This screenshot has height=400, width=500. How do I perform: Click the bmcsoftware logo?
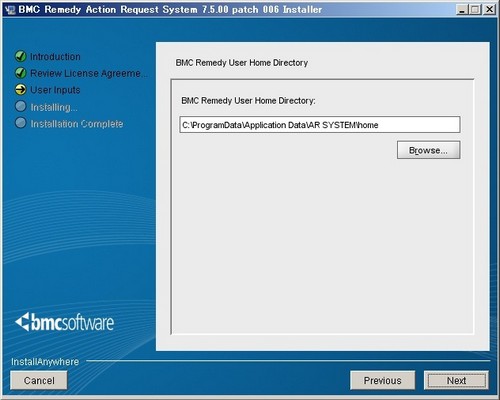[x=65, y=322]
